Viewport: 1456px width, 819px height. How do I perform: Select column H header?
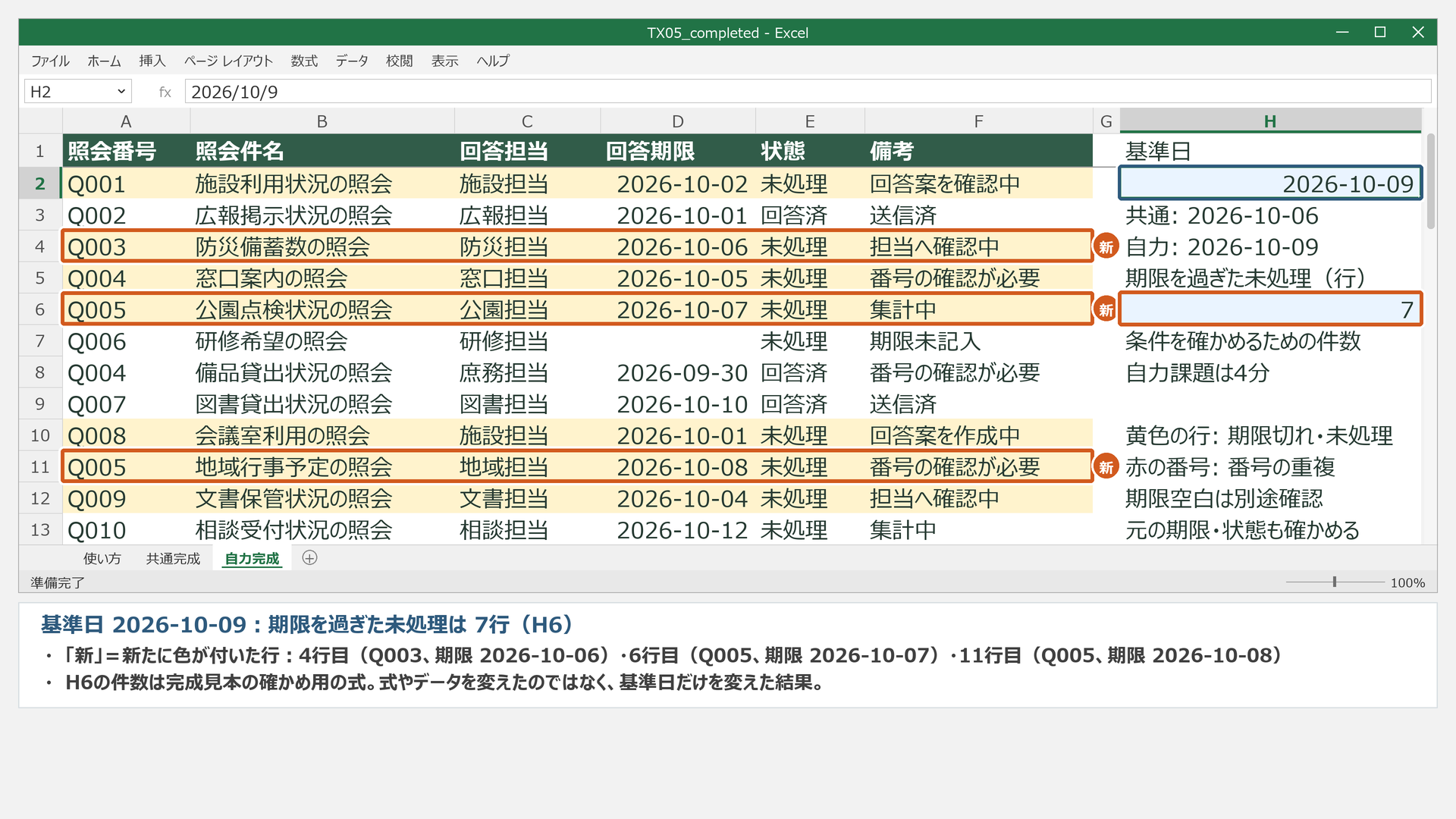(x=1270, y=121)
